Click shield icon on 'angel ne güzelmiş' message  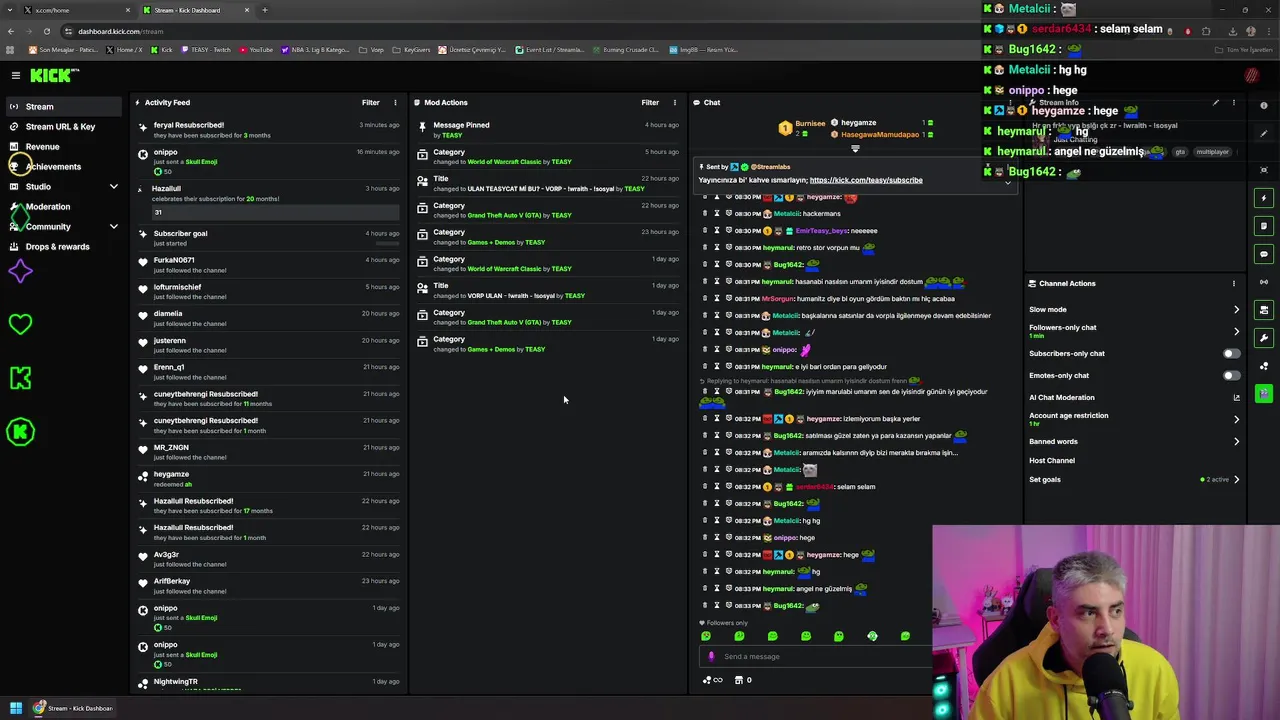tap(728, 588)
